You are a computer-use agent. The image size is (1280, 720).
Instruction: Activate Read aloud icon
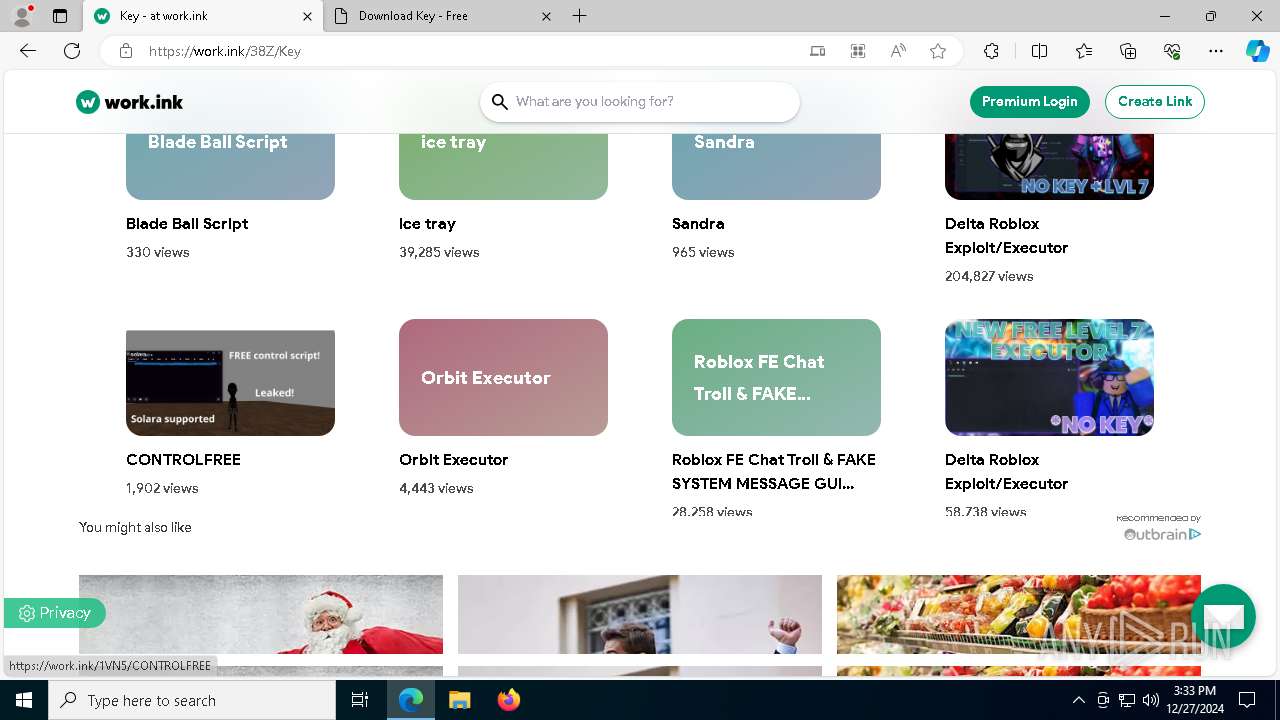[898, 51]
